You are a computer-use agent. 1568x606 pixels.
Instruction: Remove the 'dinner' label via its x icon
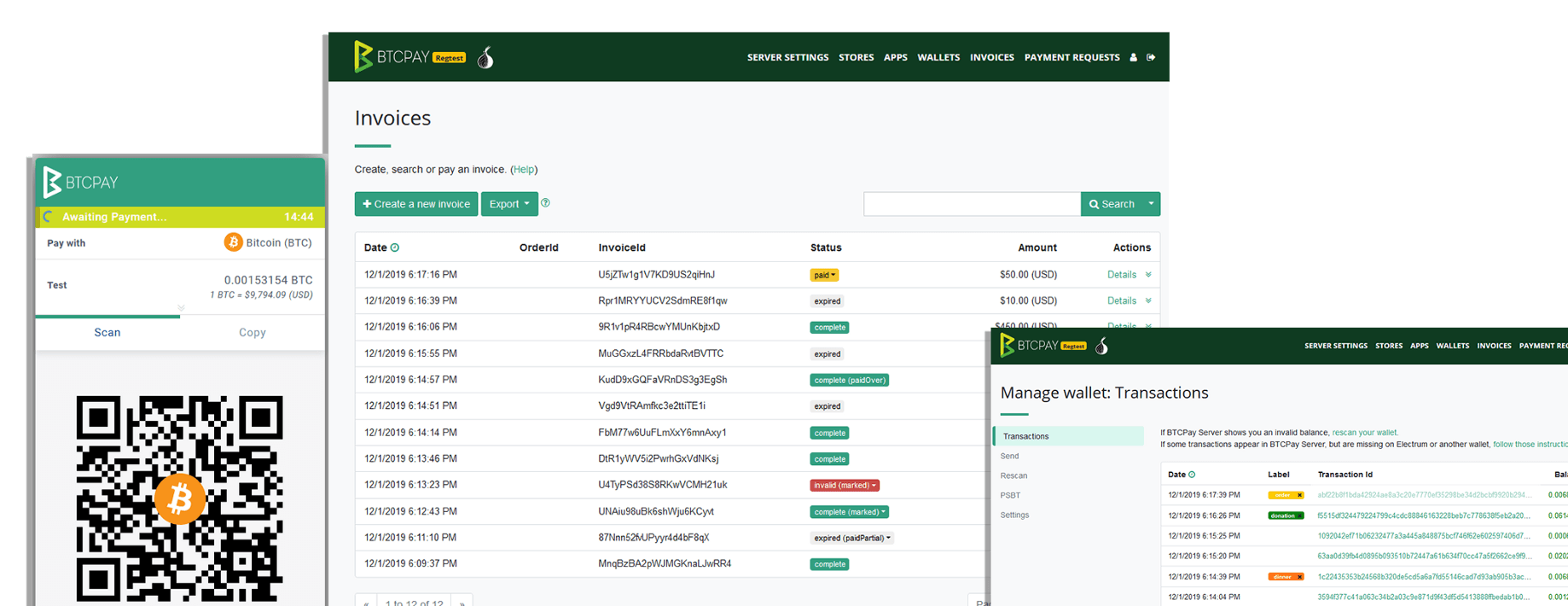point(1299,577)
